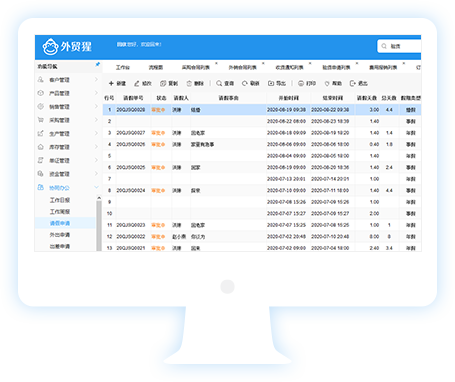455x382 pixels.
Task: Click the 导出 (export) toolbar icon
Action: tap(271, 83)
